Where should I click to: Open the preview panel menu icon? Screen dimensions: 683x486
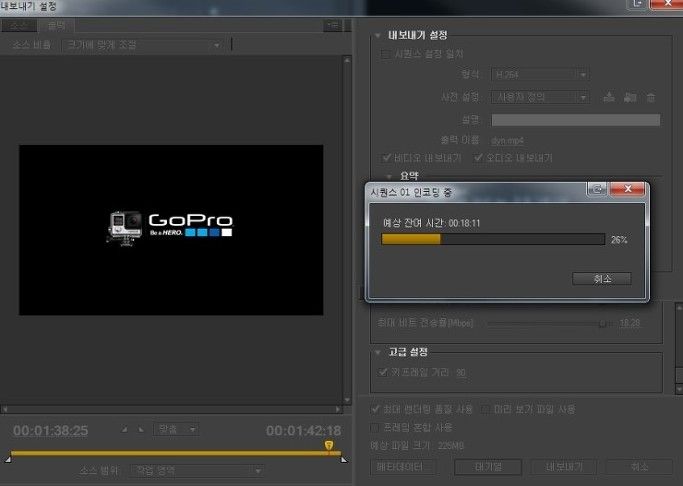(x=333, y=26)
